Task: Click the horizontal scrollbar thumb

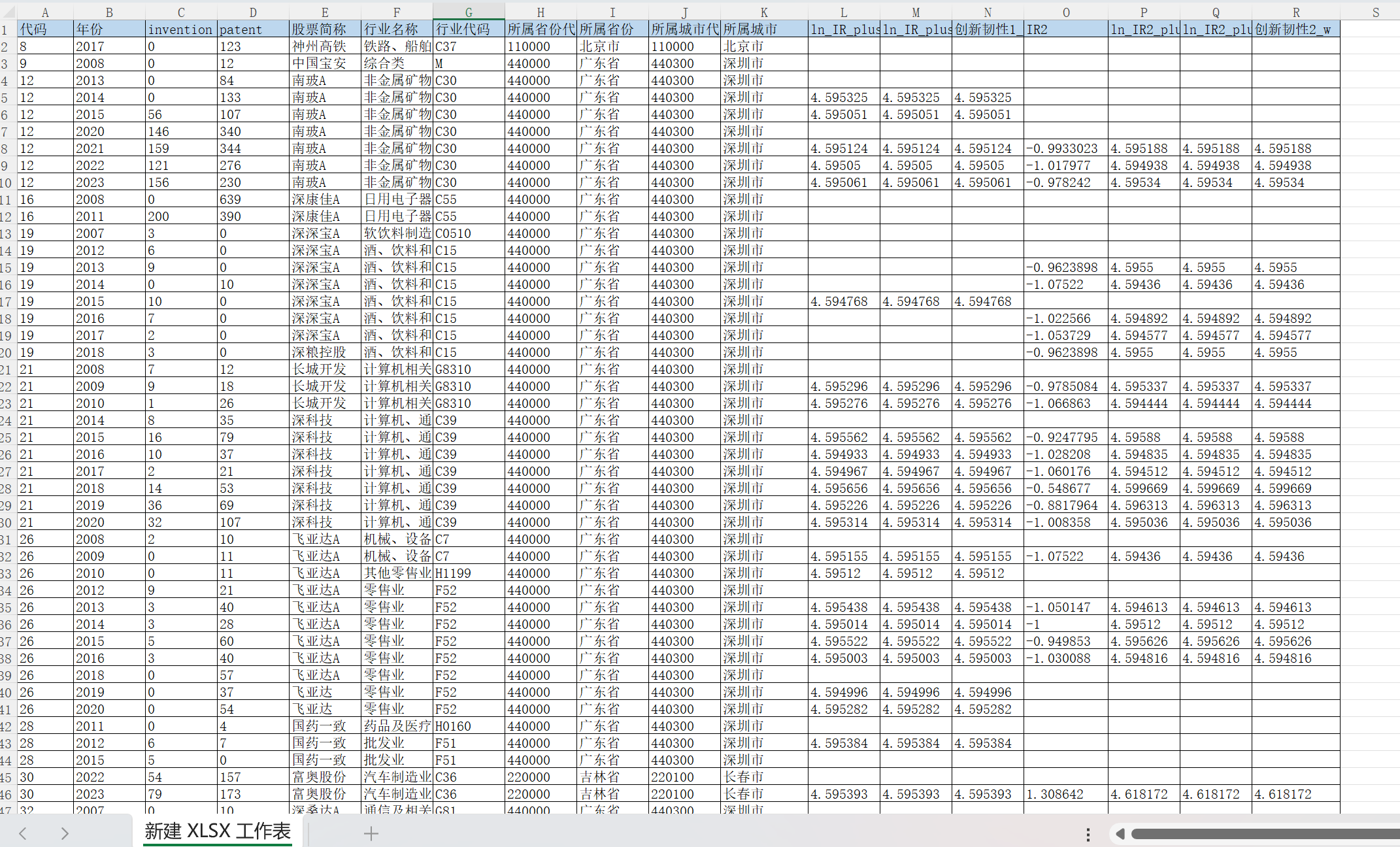Action: pyautogui.click(x=1265, y=834)
